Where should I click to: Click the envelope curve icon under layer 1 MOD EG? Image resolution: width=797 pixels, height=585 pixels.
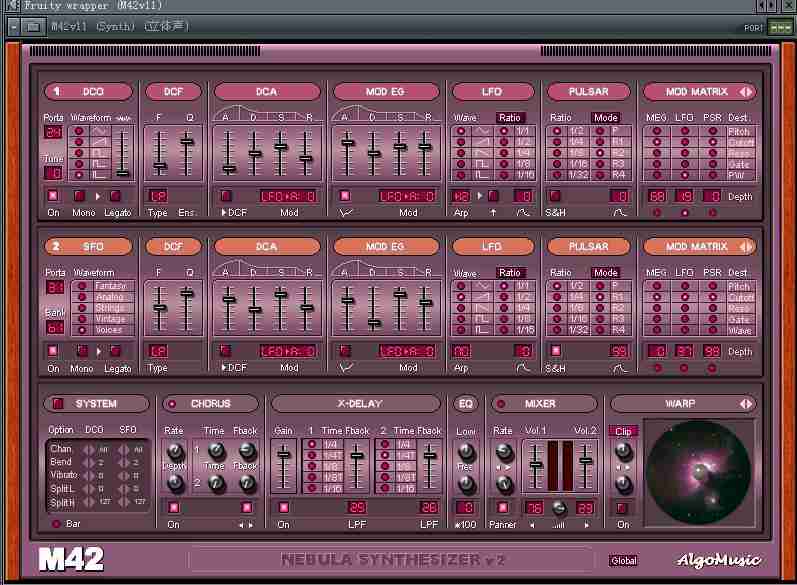coord(346,212)
